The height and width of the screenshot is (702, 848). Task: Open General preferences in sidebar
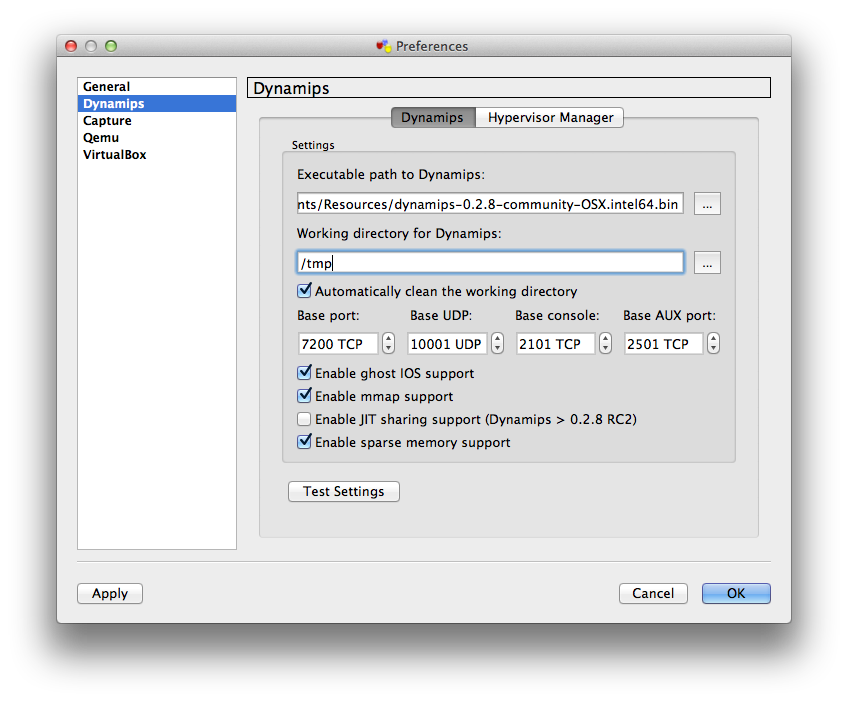[107, 87]
